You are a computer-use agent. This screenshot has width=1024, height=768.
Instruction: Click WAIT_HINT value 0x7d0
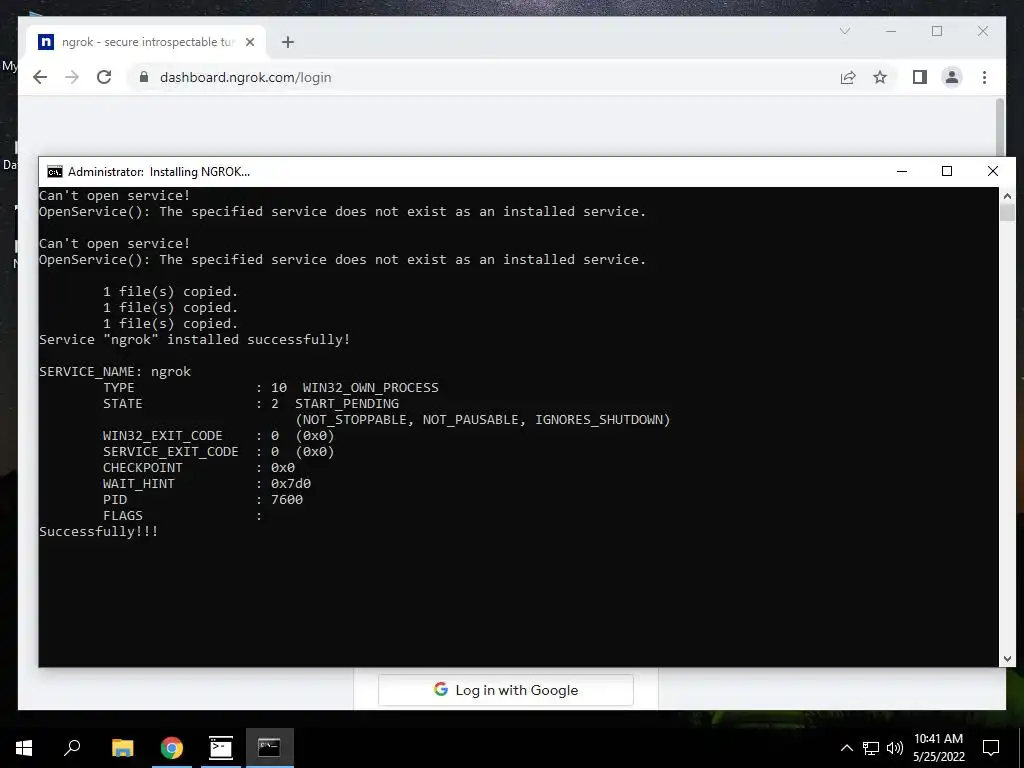tap(291, 484)
